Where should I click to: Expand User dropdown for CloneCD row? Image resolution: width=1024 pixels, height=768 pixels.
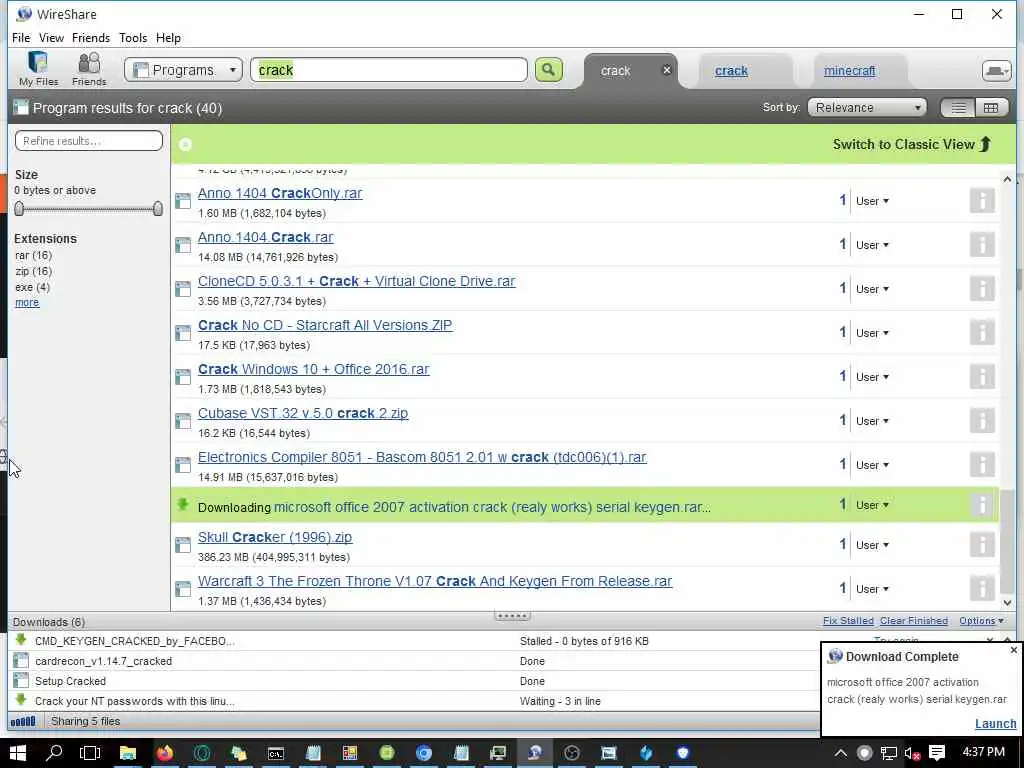872,289
